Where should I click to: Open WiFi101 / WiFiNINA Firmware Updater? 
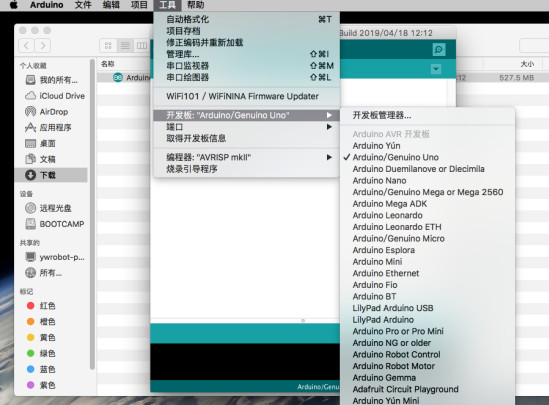point(246,96)
